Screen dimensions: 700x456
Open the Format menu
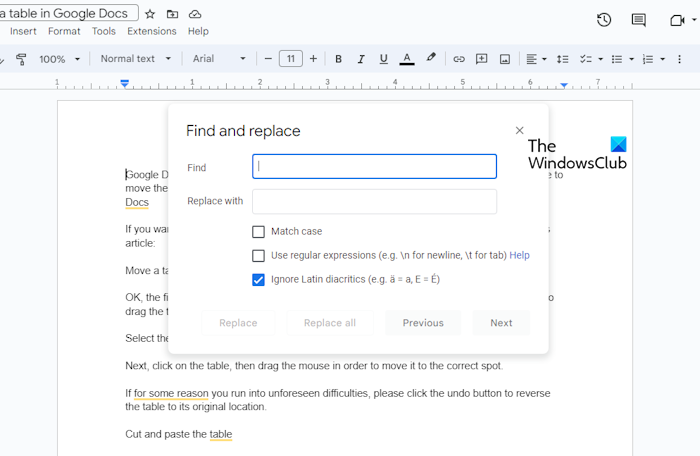point(64,31)
